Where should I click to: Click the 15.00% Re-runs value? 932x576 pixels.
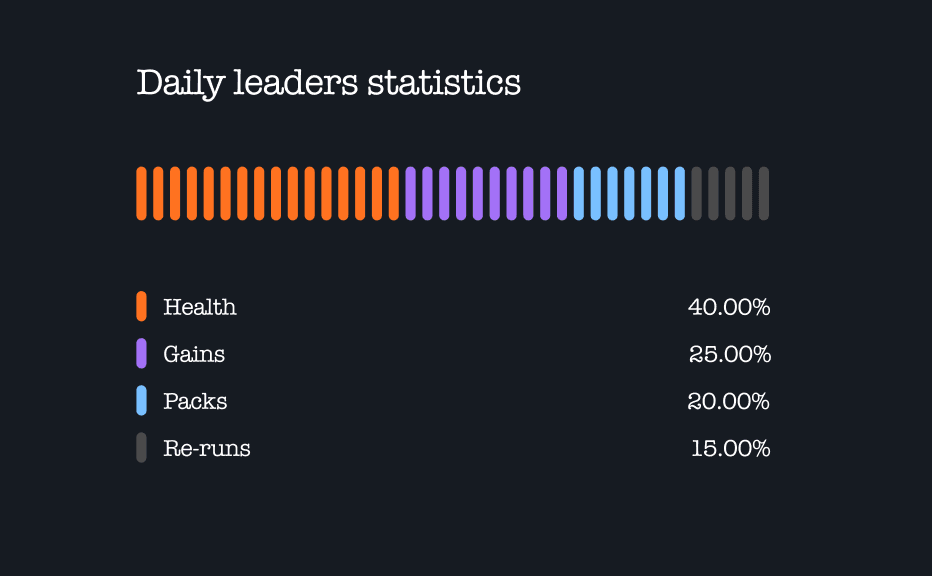pyautogui.click(x=731, y=448)
